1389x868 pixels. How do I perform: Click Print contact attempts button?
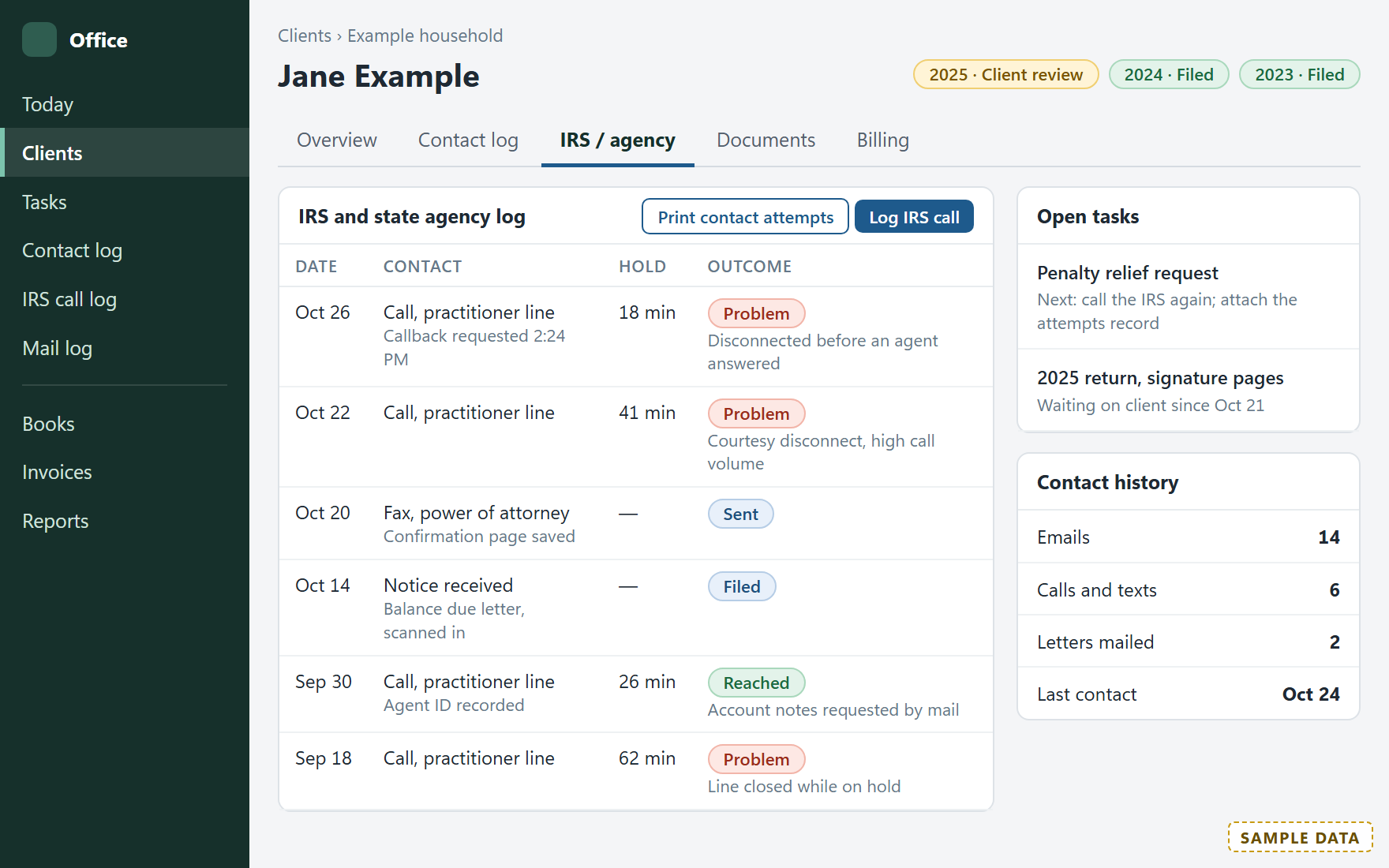tap(746, 217)
